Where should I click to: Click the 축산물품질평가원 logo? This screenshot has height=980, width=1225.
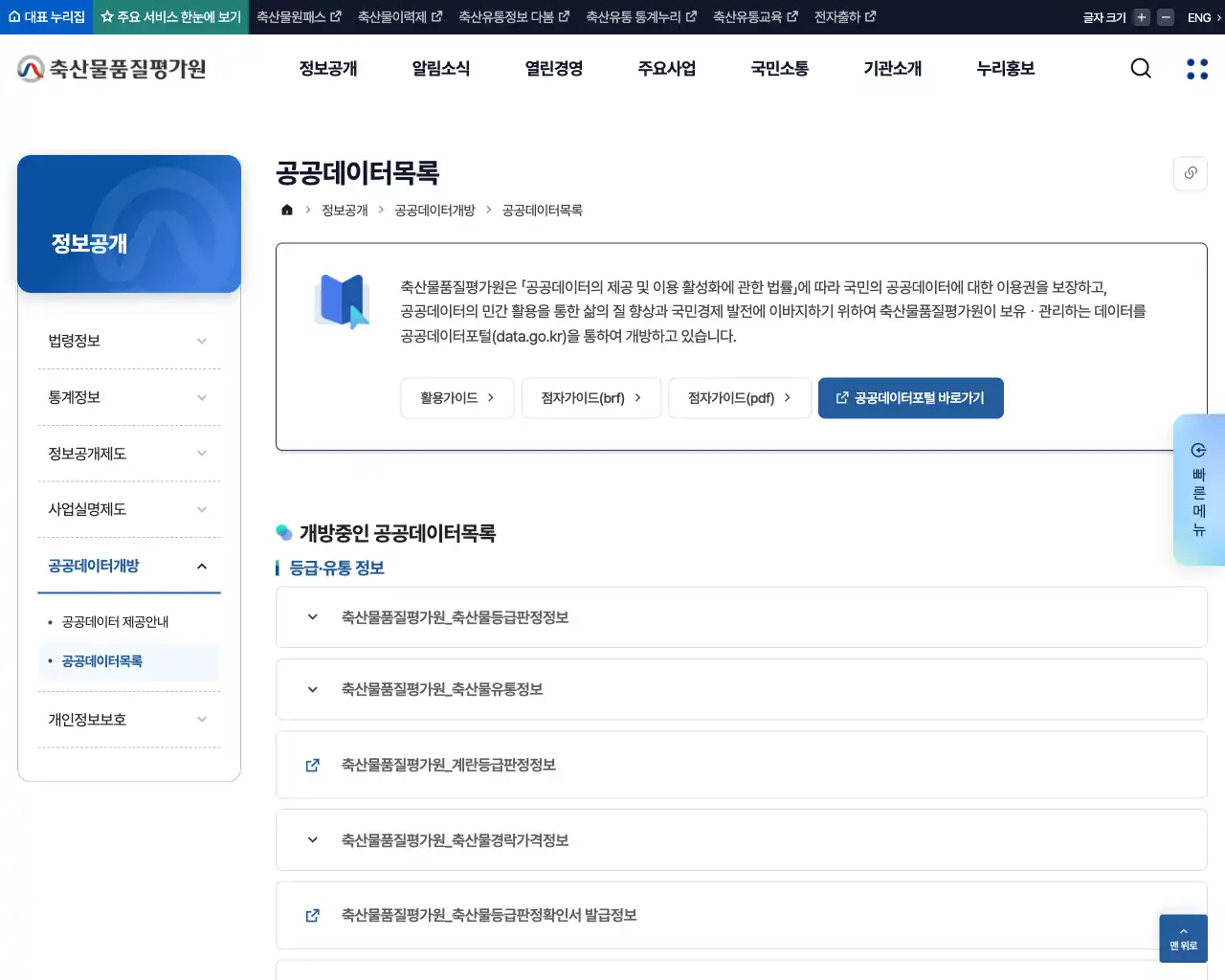[x=110, y=68]
